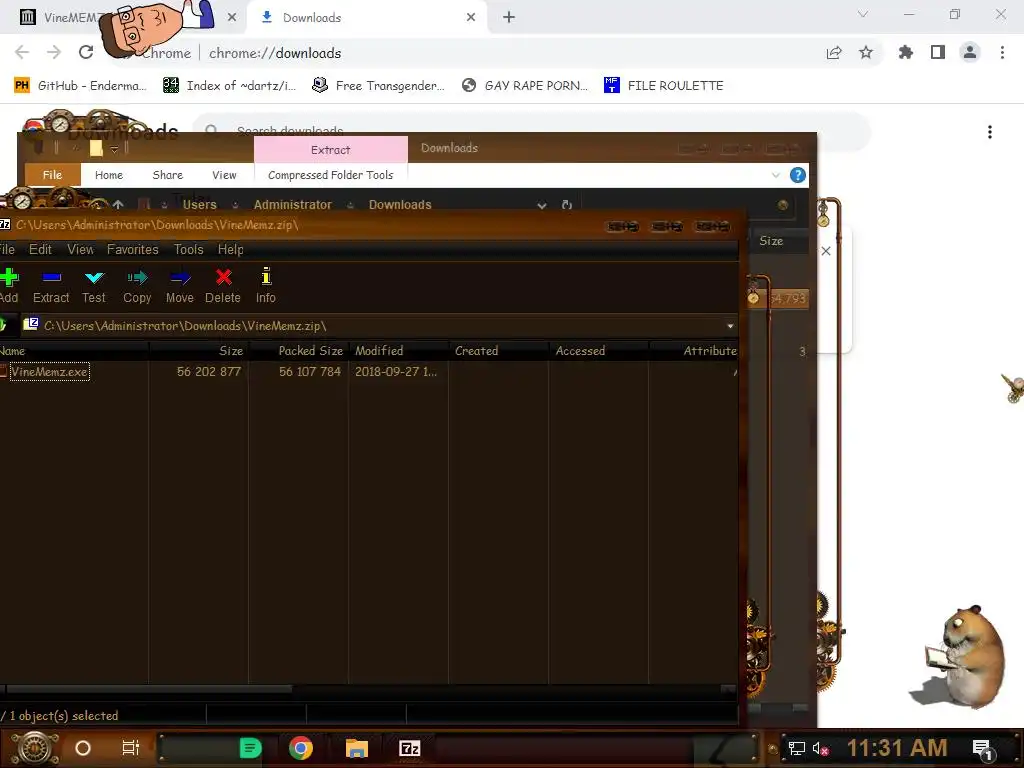Open the View menu in 7-Zip
1024x768 pixels.
(x=80, y=249)
